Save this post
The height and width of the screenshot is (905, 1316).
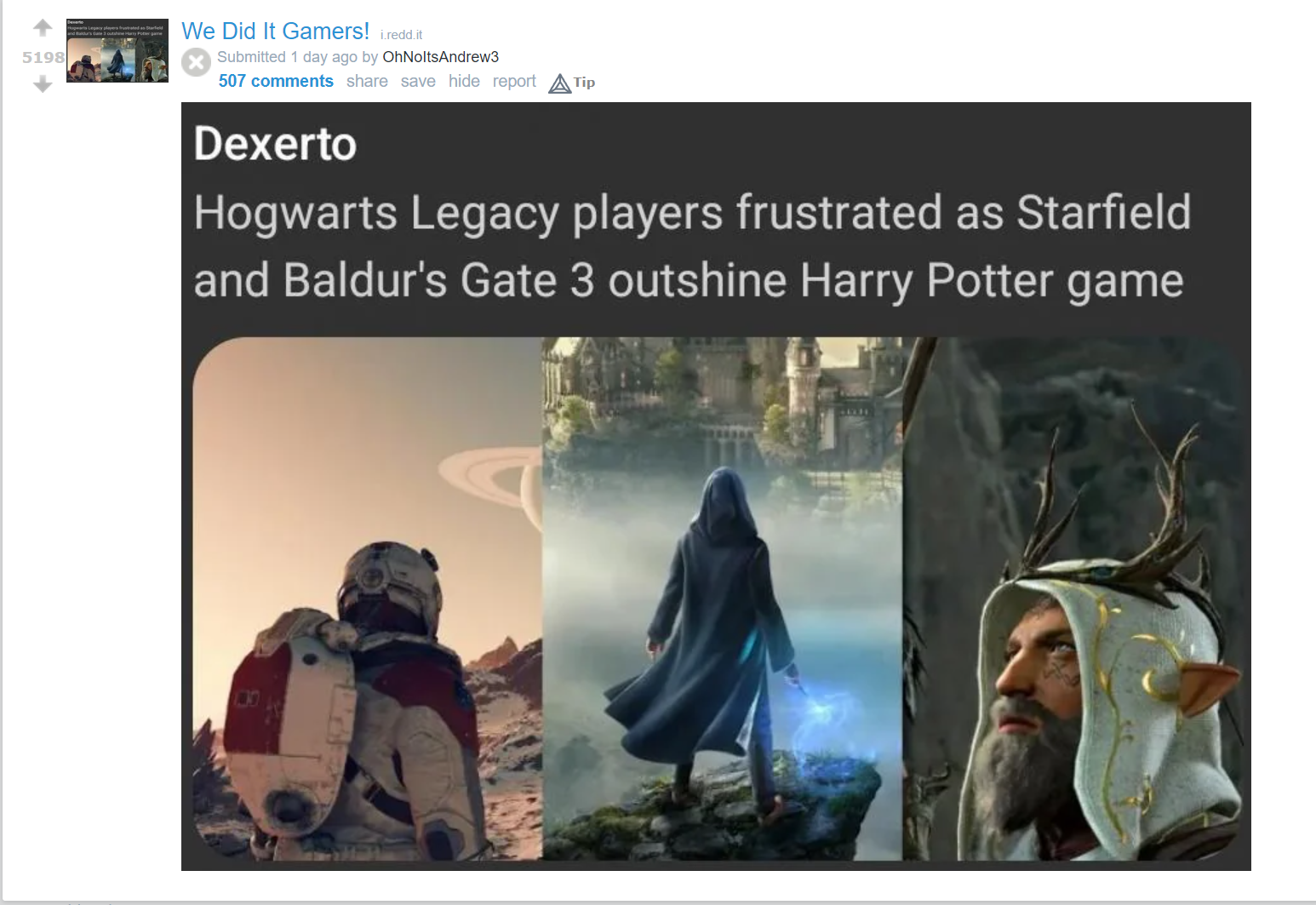(418, 81)
